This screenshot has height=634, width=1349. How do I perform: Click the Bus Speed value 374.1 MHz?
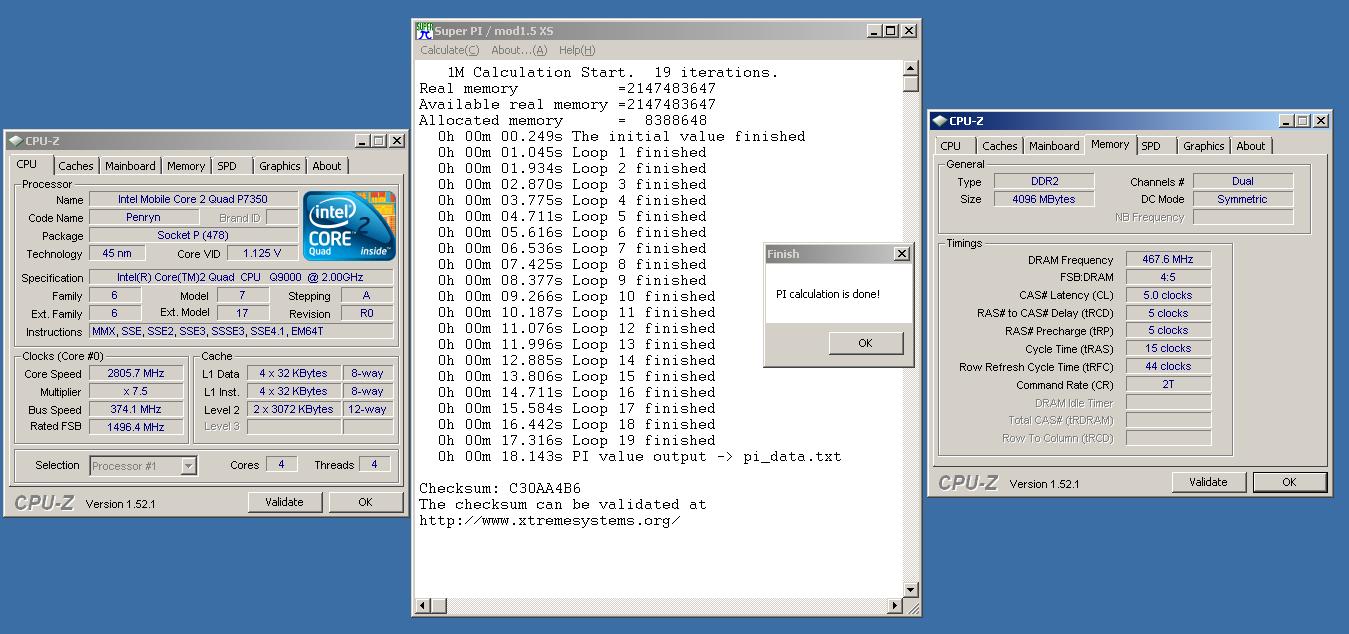click(x=136, y=409)
